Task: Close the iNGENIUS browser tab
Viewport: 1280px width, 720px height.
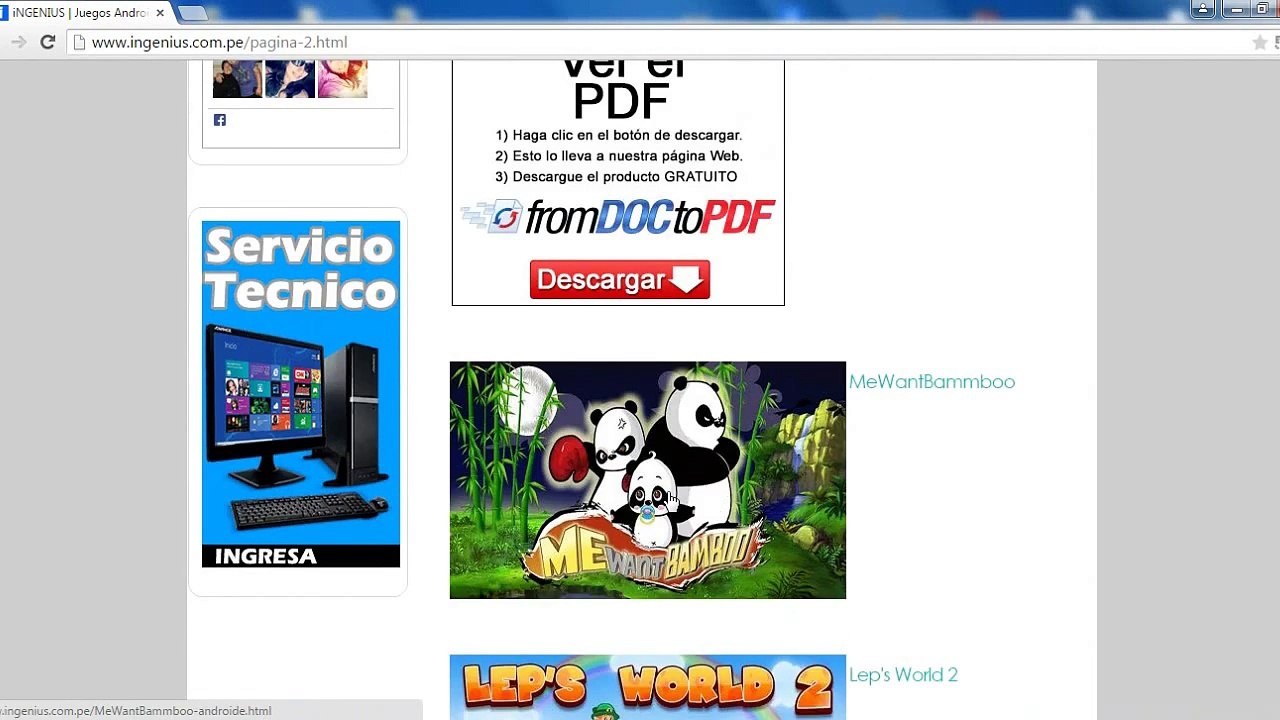Action: 160,13
